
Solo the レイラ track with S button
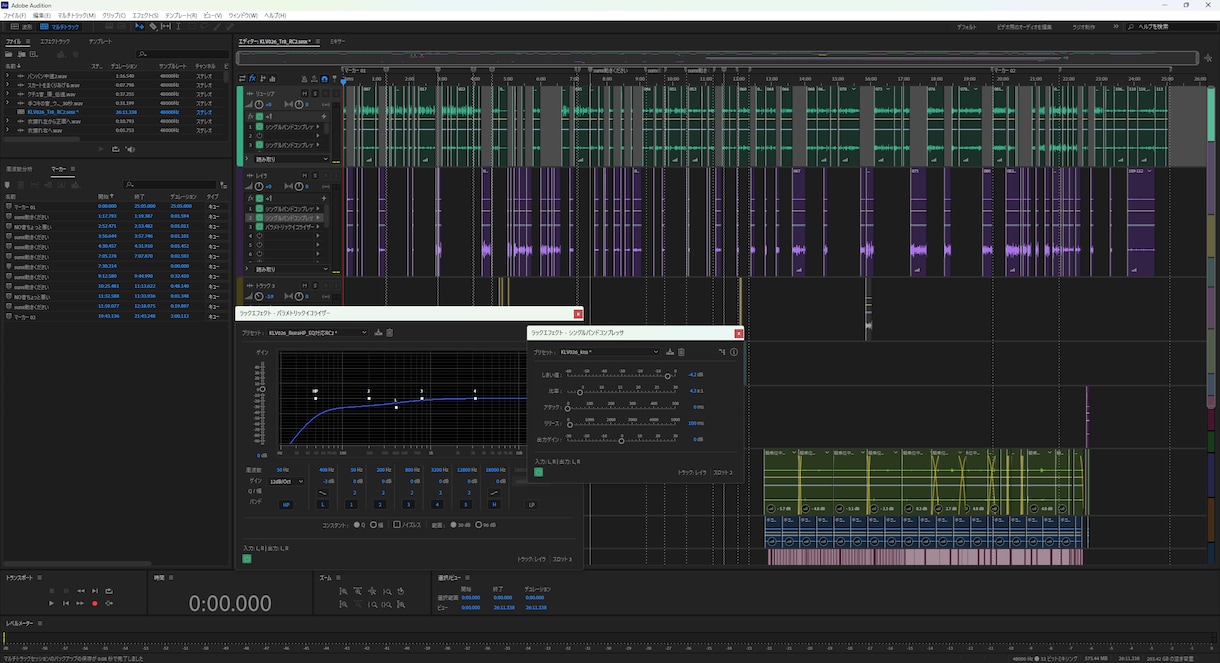pos(315,176)
